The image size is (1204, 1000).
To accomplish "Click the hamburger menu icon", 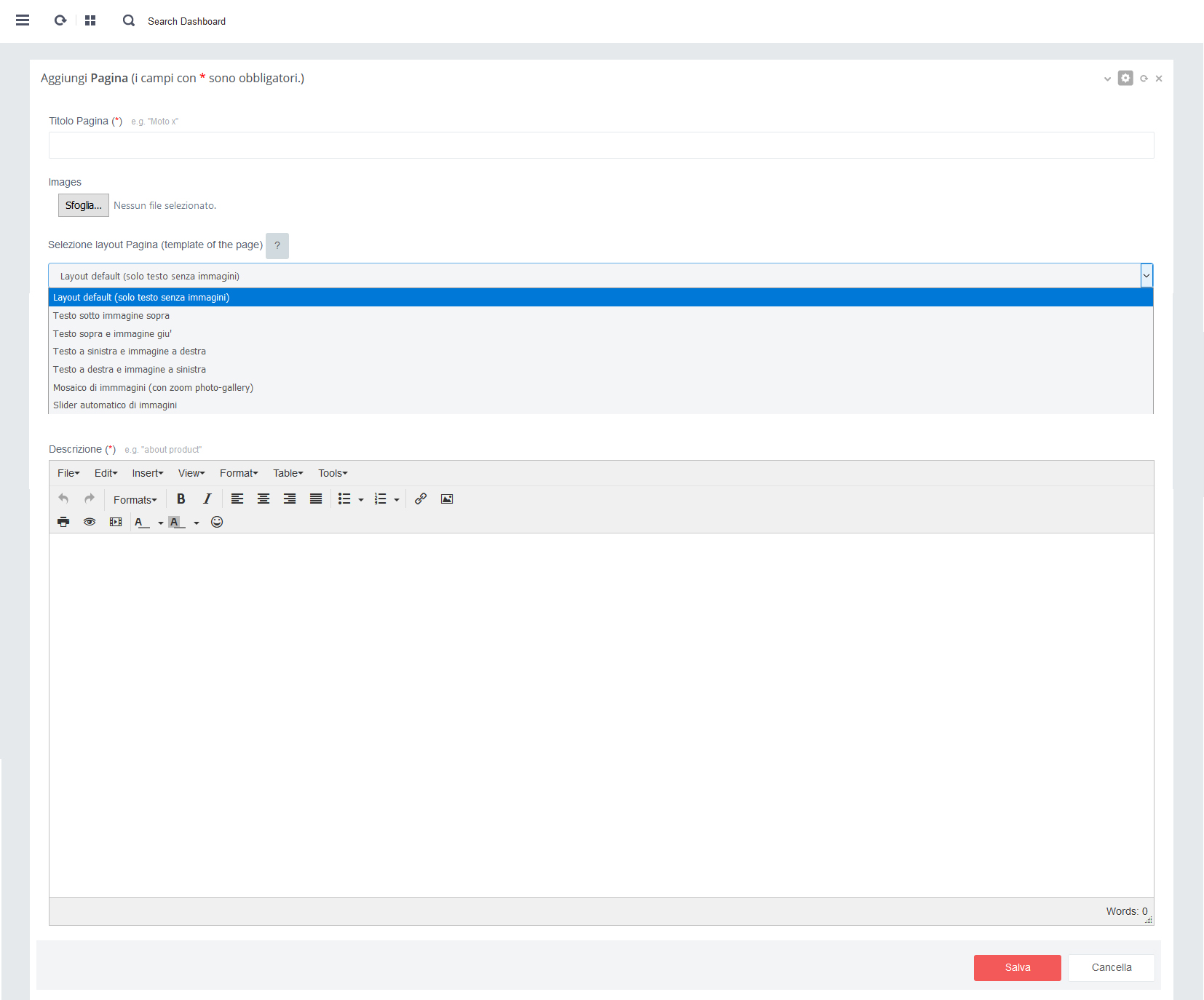I will point(23,20).
